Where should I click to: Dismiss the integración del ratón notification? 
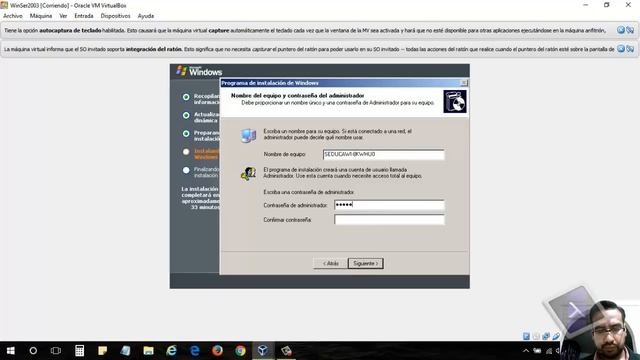click(621, 49)
